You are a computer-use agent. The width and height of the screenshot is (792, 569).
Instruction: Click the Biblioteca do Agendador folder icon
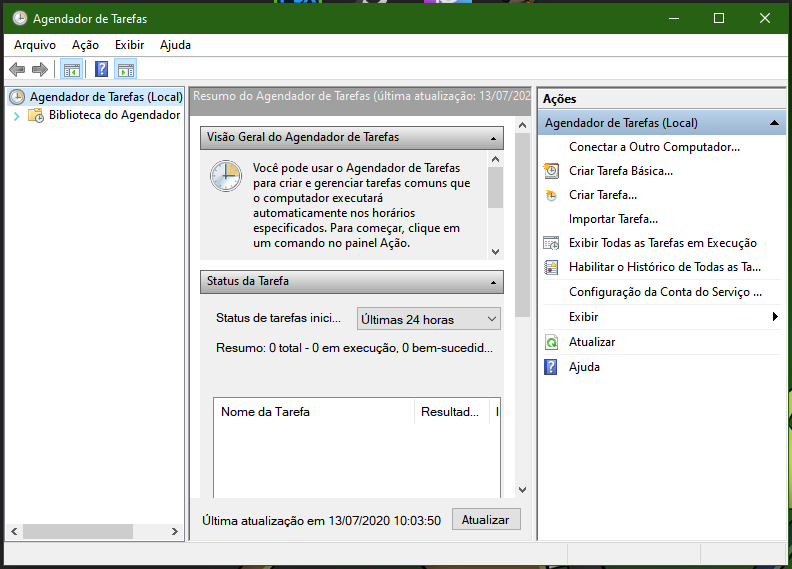coord(36,115)
